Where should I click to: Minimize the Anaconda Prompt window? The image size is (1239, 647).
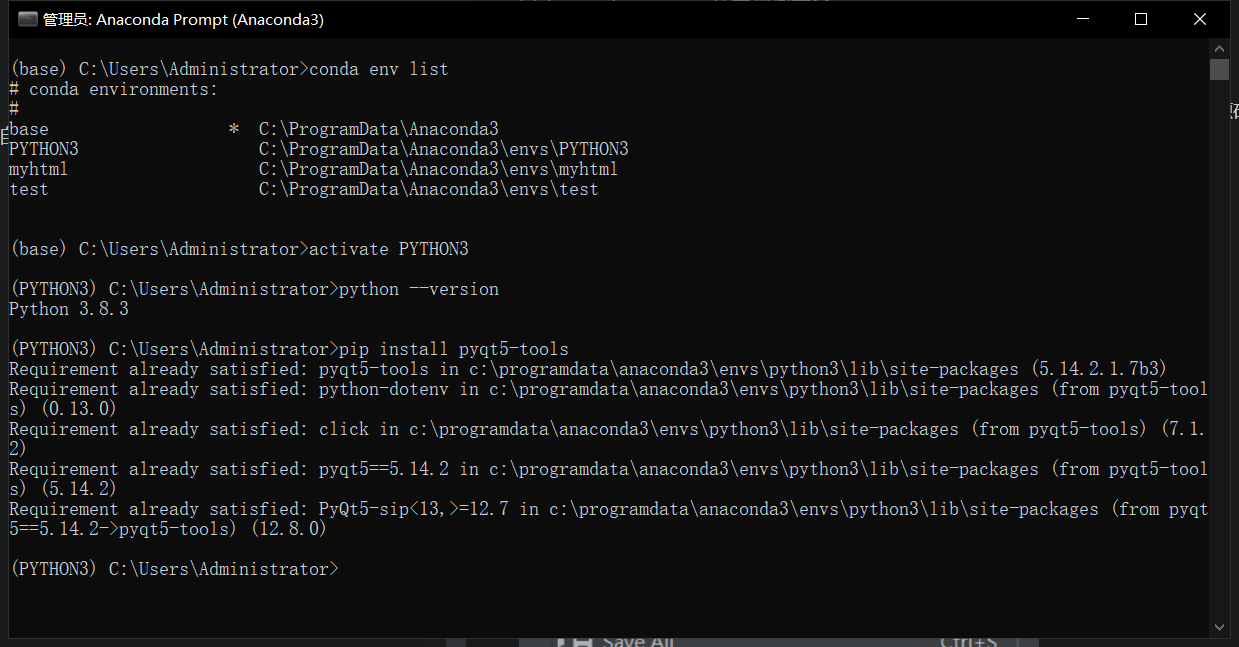click(x=1081, y=18)
